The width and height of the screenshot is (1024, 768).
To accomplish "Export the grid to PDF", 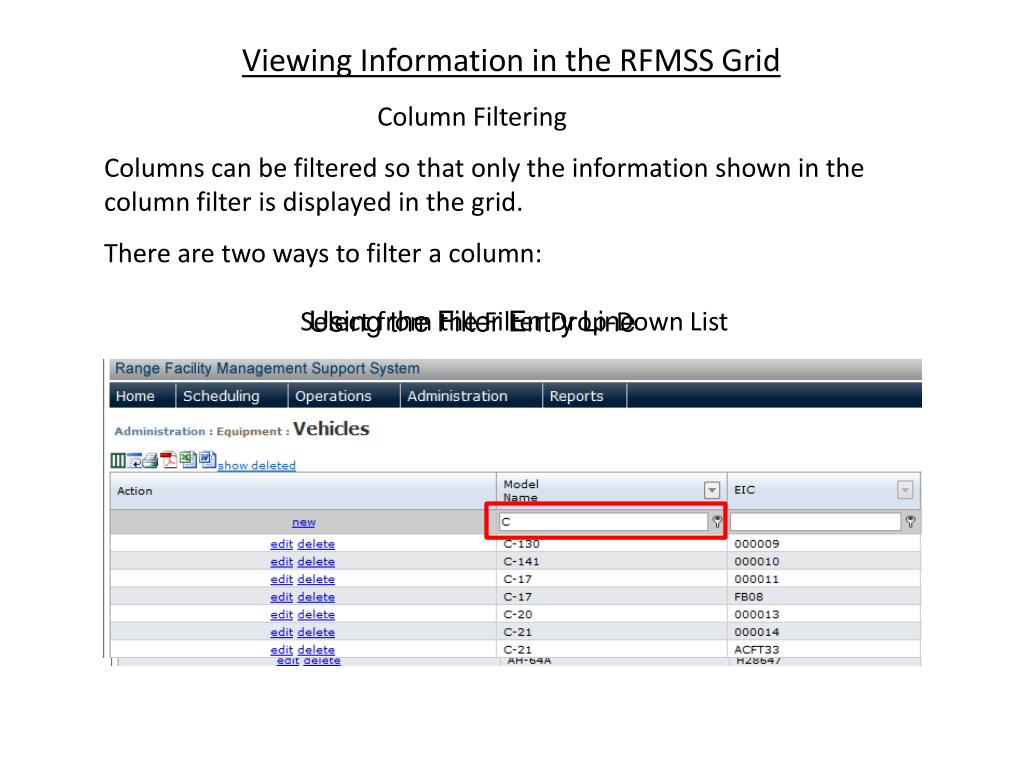I will click(x=169, y=460).
